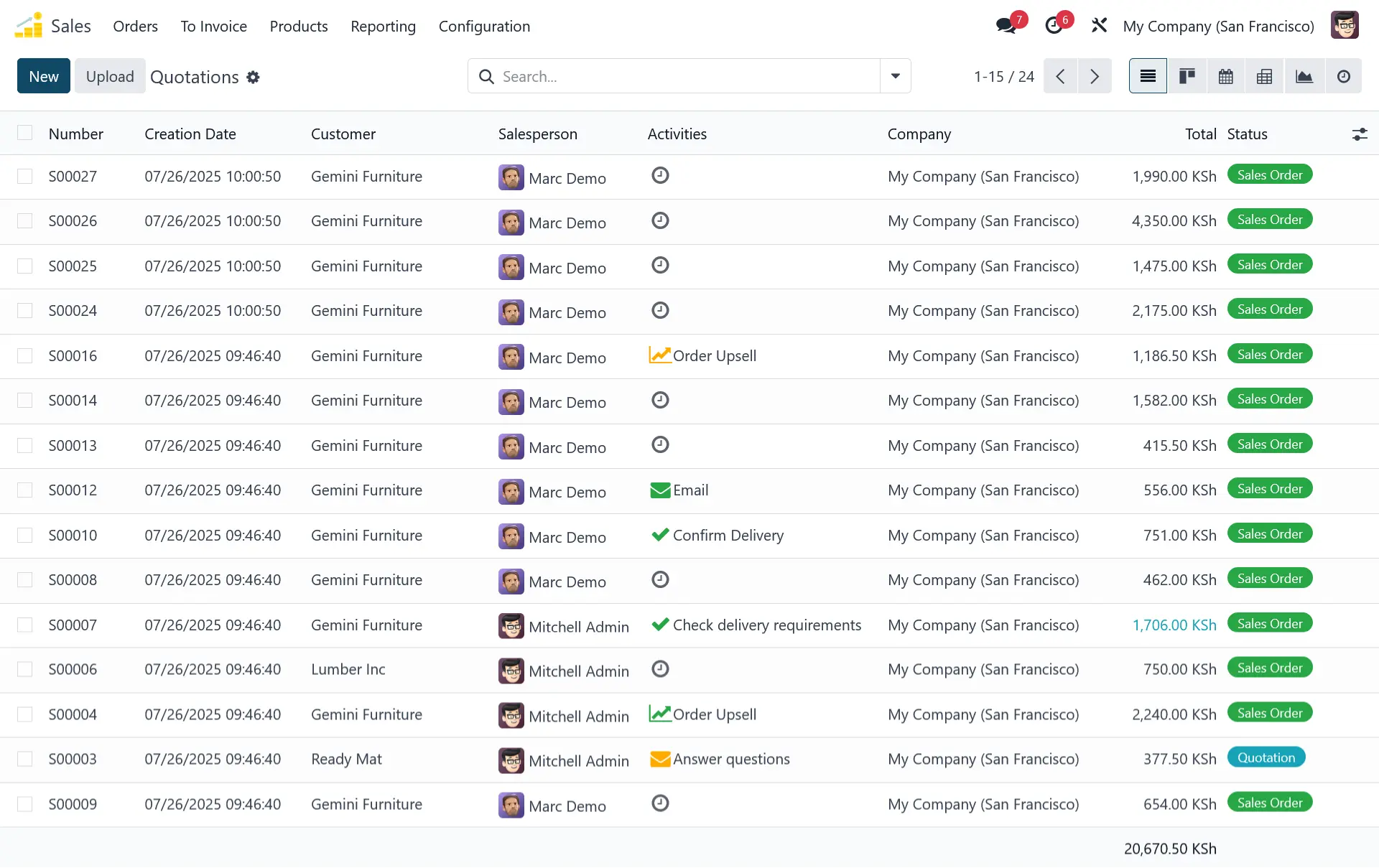This screenshot has width=1379, height=868.
Task: Open optional columns adjust settings
Action: click(x=1359, y=134)
